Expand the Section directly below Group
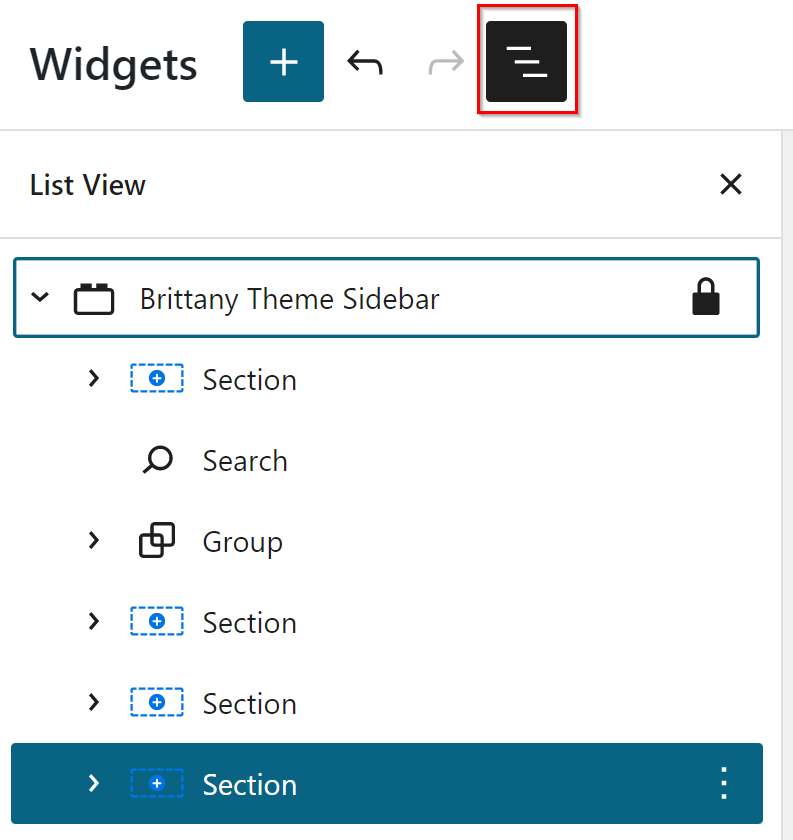The height and width of the screenshot is (840, 793). (94, 622)
